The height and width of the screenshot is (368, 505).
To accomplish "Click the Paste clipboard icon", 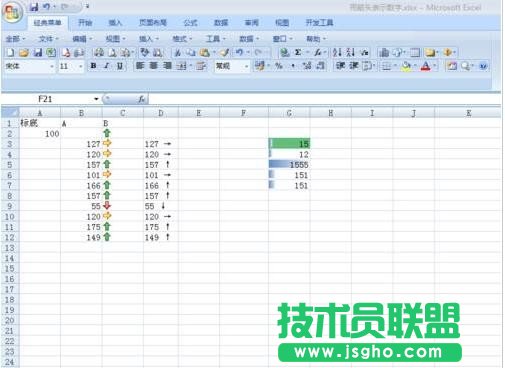I will pos(204,52).
